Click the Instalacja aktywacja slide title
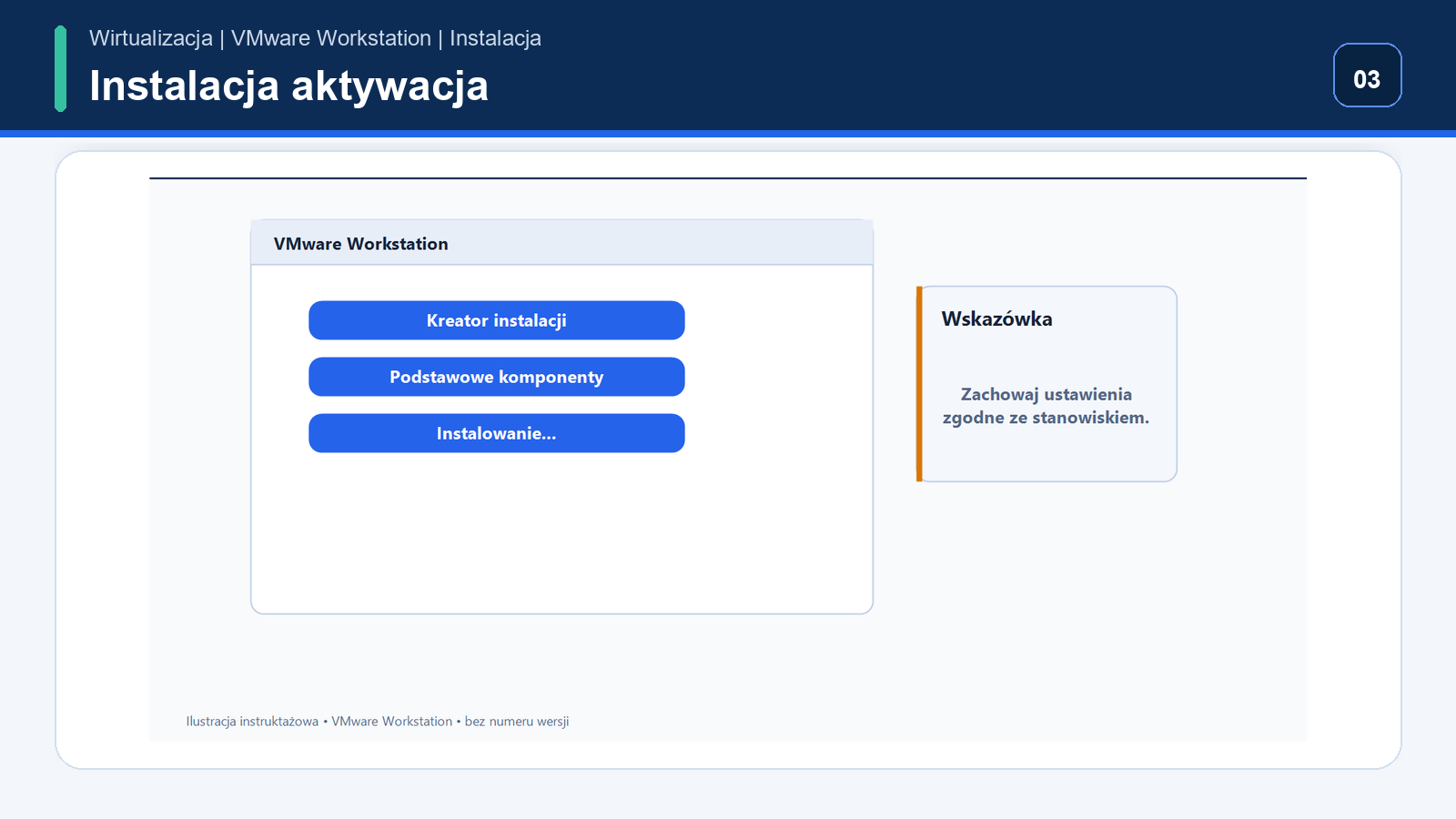The width and height of the screenshot is (1456, 819). pos(288,86)
